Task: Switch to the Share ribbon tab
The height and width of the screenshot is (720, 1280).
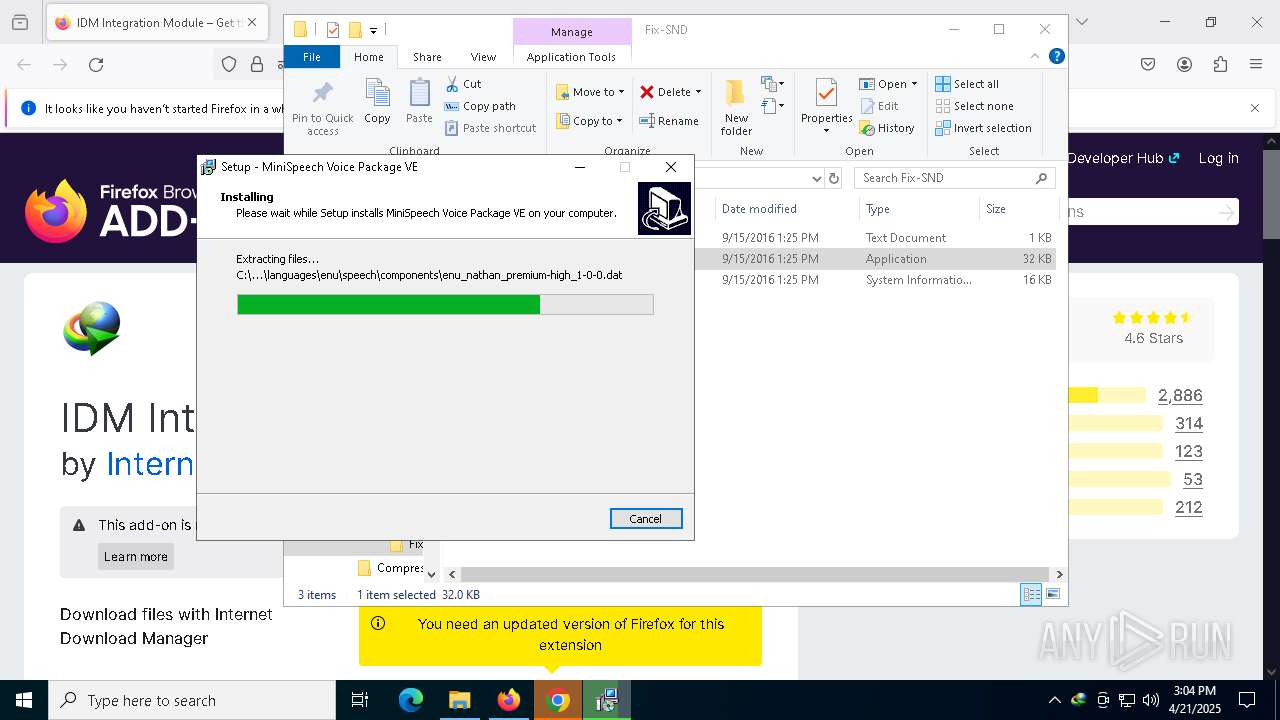Action: [427, 57]
